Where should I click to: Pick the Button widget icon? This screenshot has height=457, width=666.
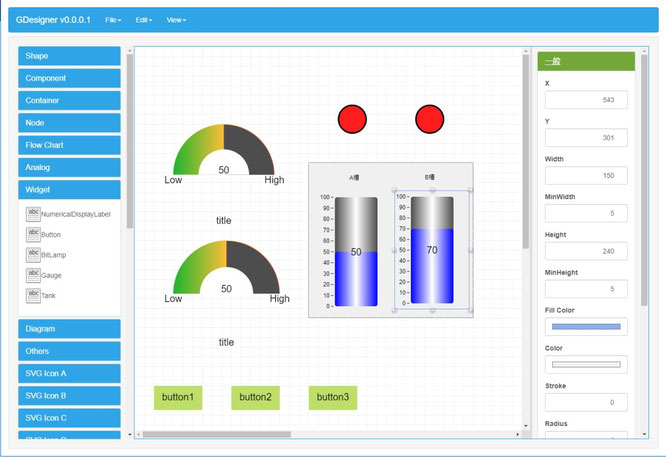(x=34, y=234)
